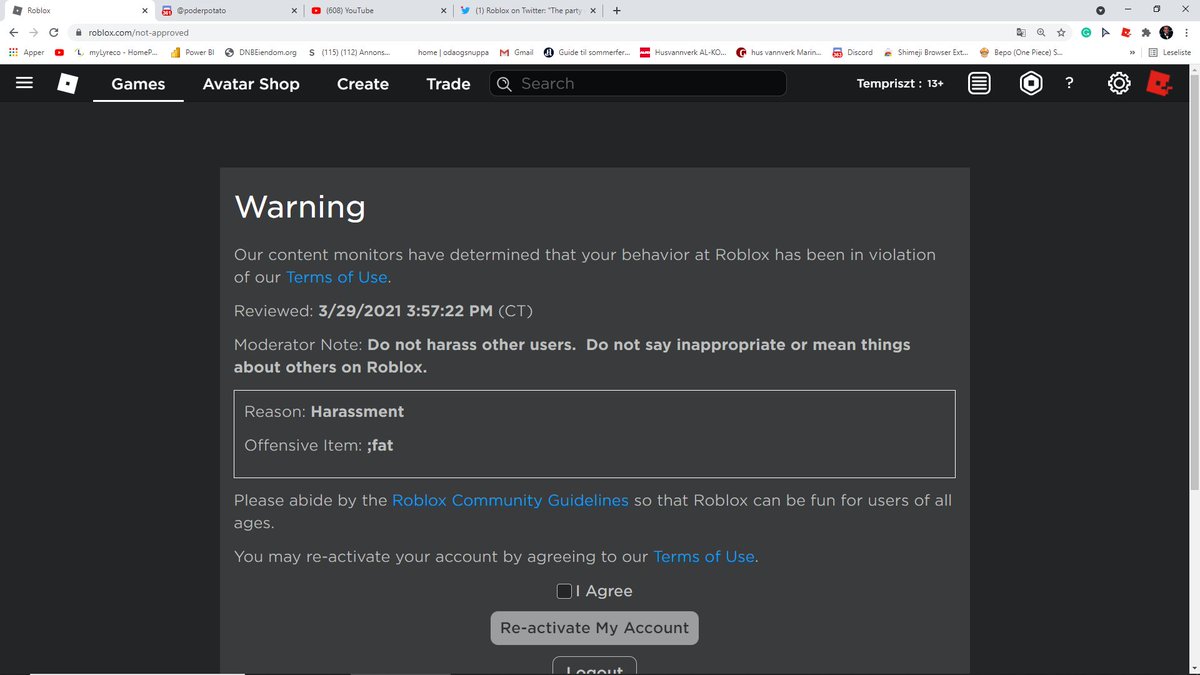Open the DNBEiendom.org bookmark
1200x675 pixels.
point(261,52)
